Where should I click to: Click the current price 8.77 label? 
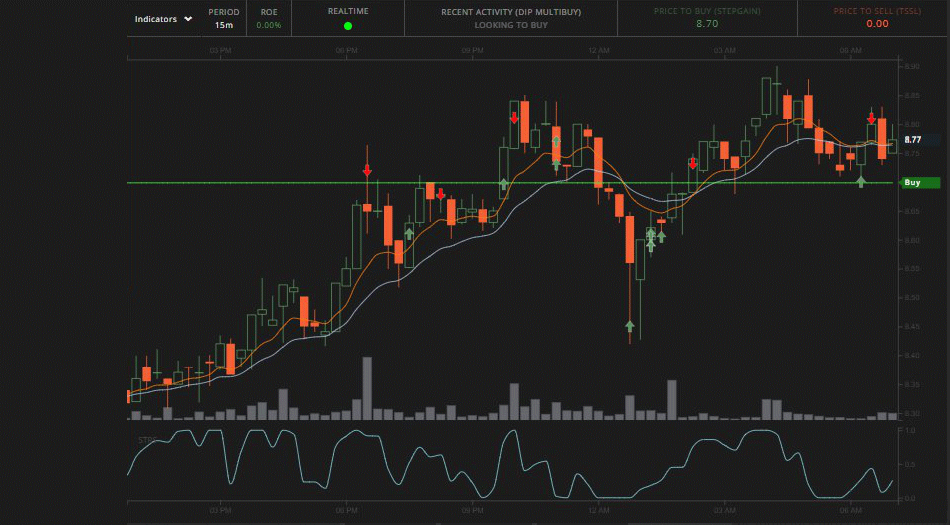point(913,140)
